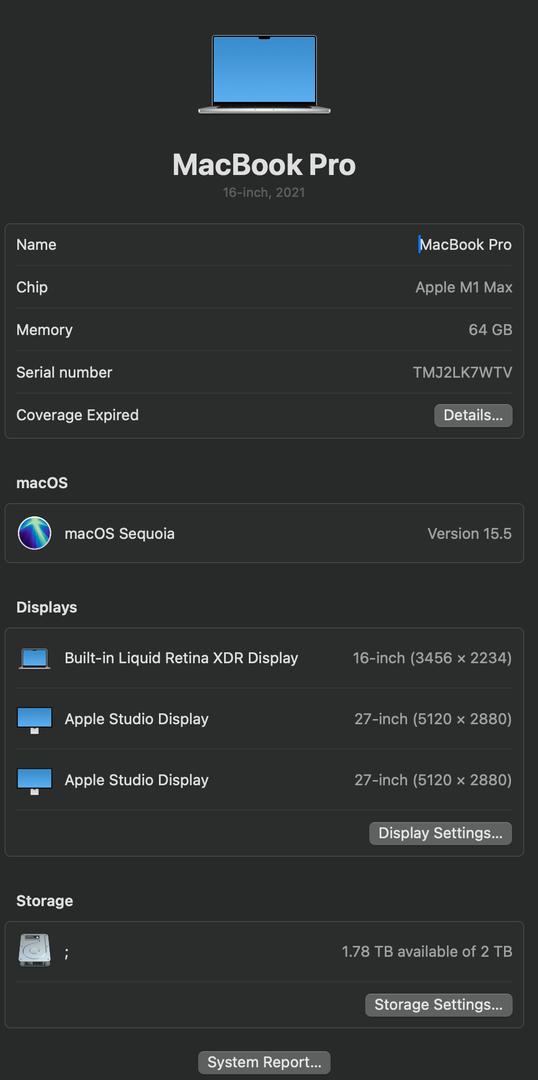Click the Coverage Expired label
Image resolution: width=538 pixels, height=1080 pixels.
(x=77, y=415)
